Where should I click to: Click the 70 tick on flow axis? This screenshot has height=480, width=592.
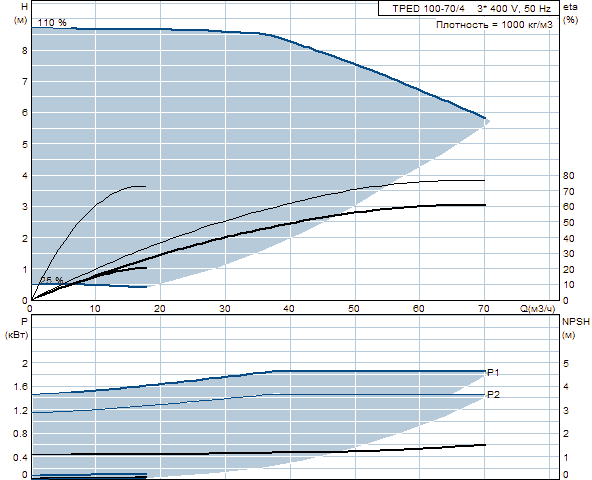[484, 309]
